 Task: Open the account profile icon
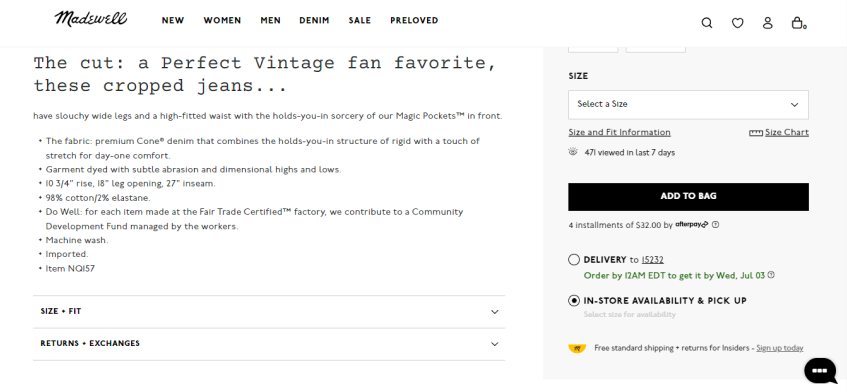pyautogui.click(x=768, y=23)
